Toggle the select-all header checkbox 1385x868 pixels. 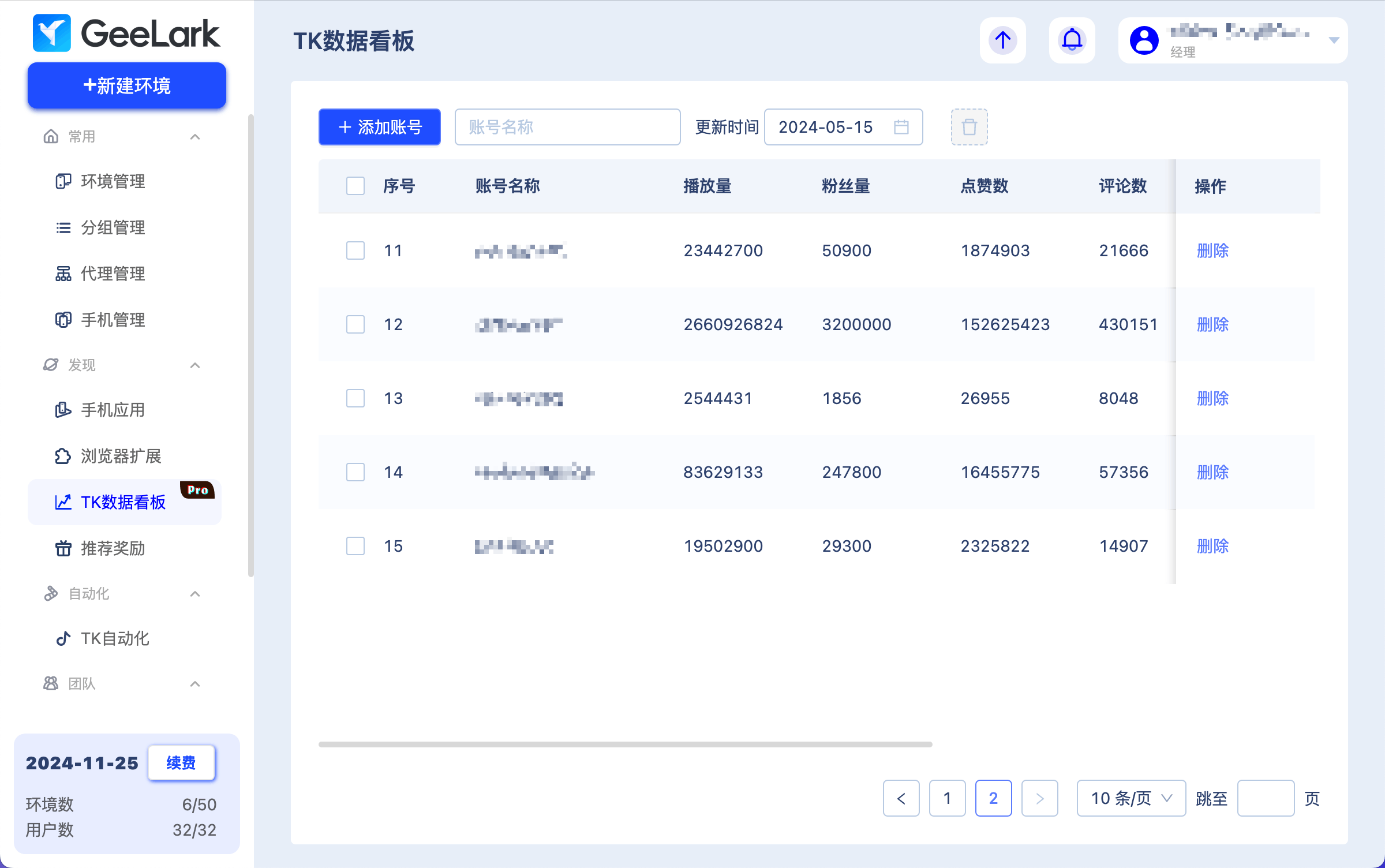tap(355, 186)
